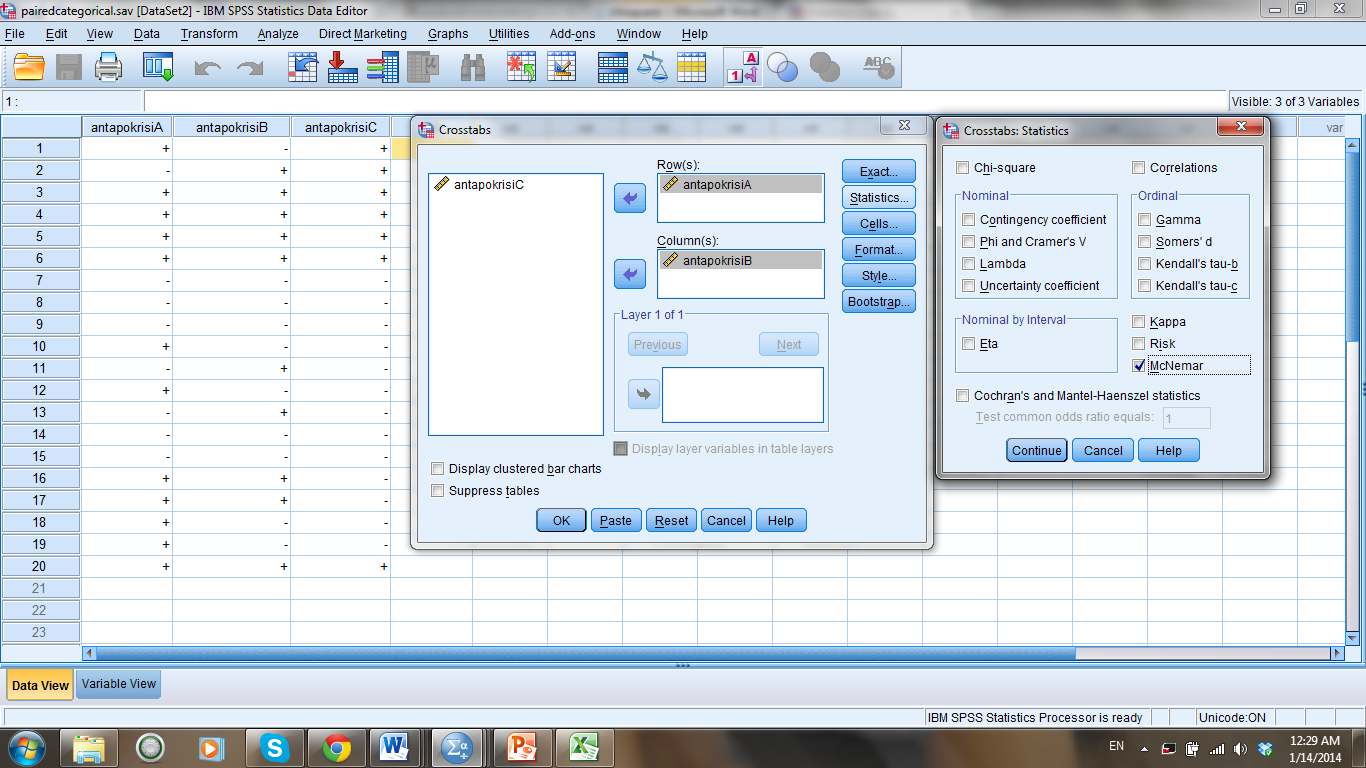Click the Find binoculars icon
Screen dimensions: 1366x768
point(472,68)
